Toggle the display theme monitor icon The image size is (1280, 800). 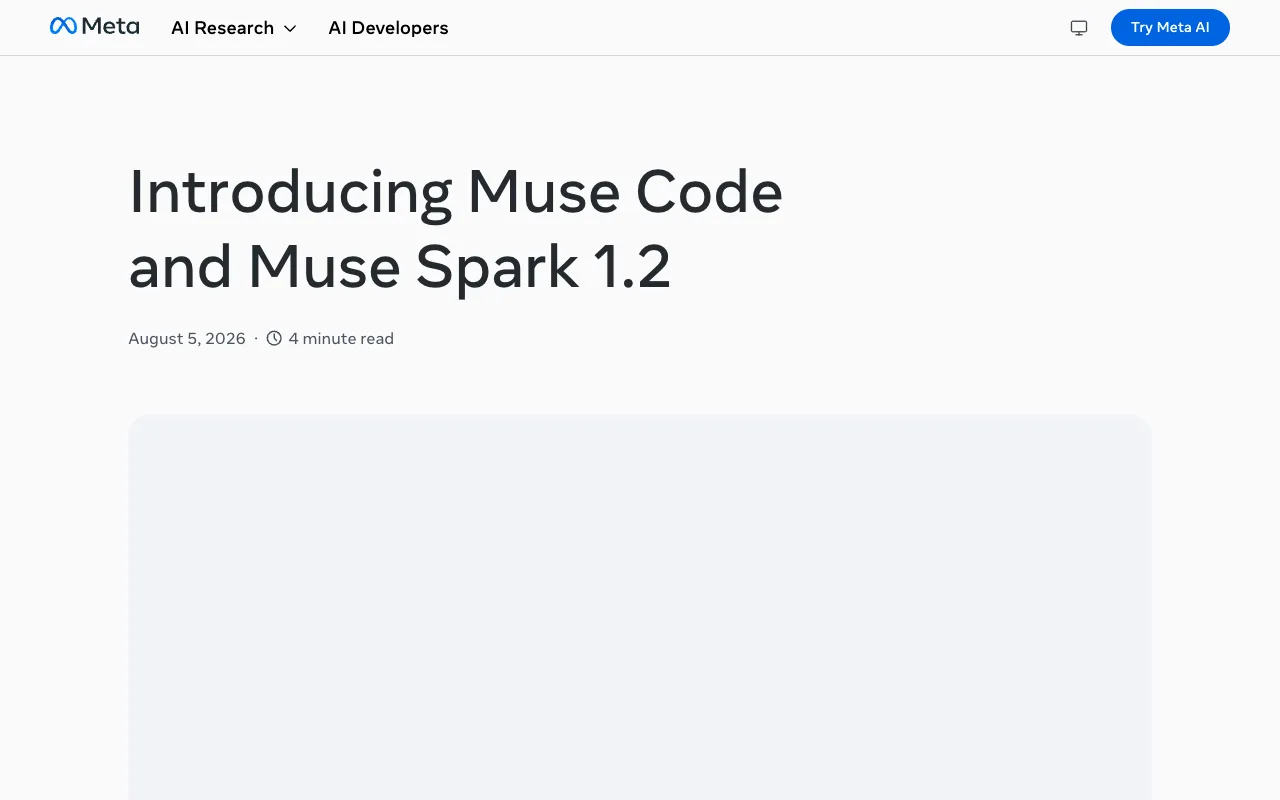pos(1079,28)
